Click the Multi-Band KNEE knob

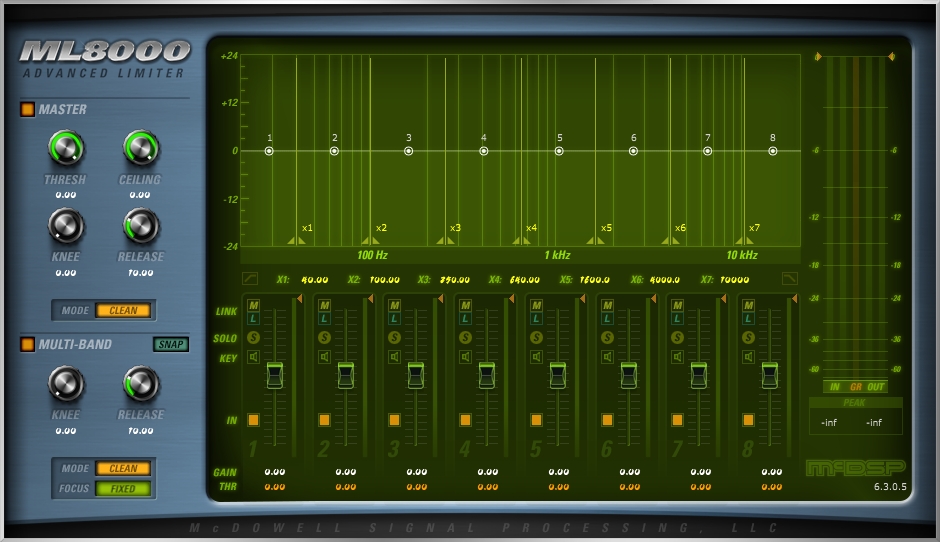(x=66, y=384)
